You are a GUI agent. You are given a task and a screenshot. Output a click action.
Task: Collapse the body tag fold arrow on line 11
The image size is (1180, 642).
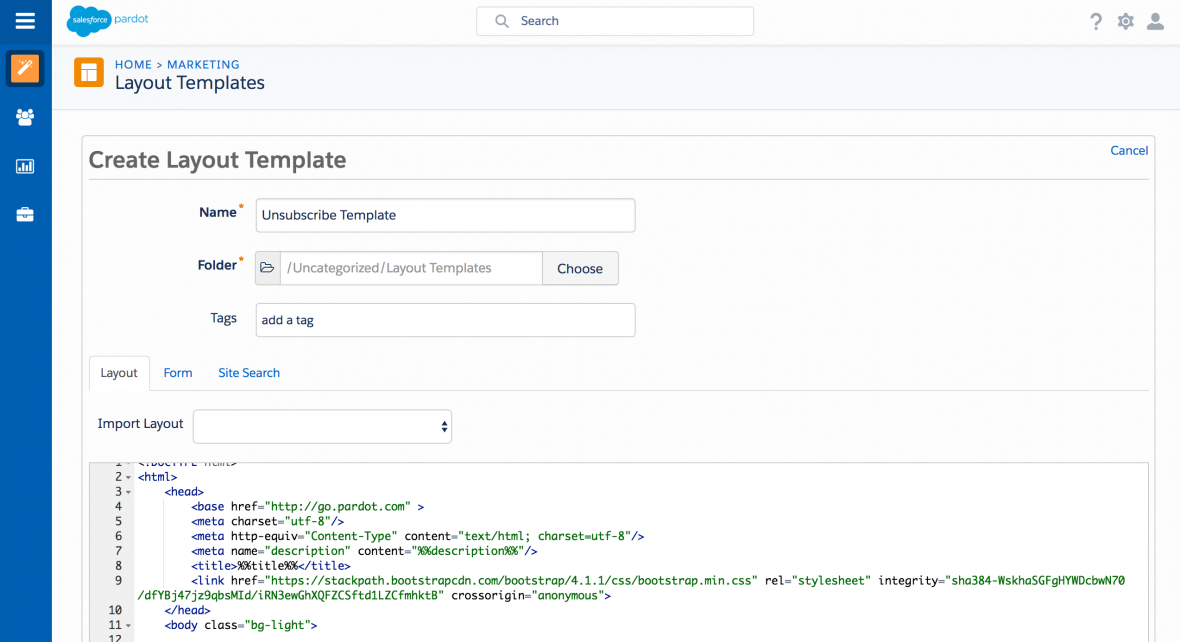[129, 626]
